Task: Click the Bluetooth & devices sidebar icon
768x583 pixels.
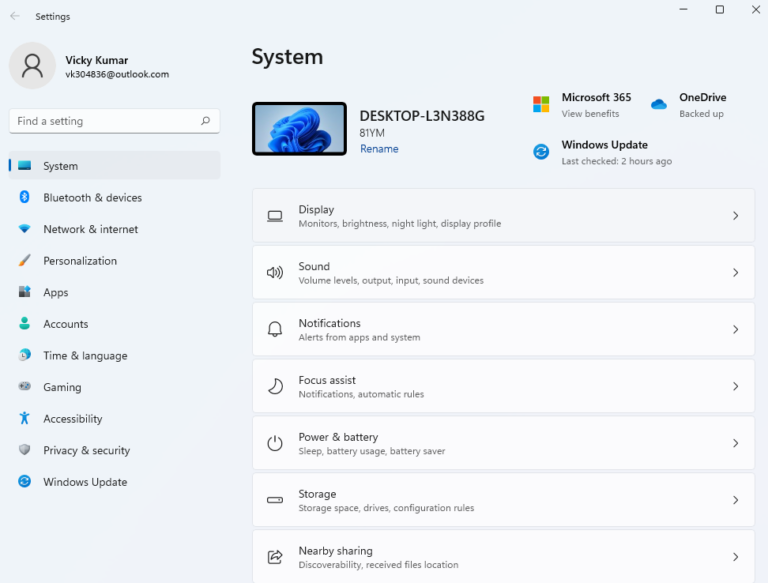Action: pos(25,198)
